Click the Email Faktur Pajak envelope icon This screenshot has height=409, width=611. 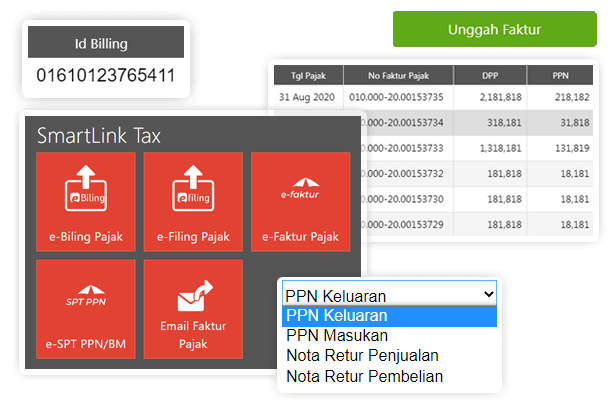click(192, 295)
